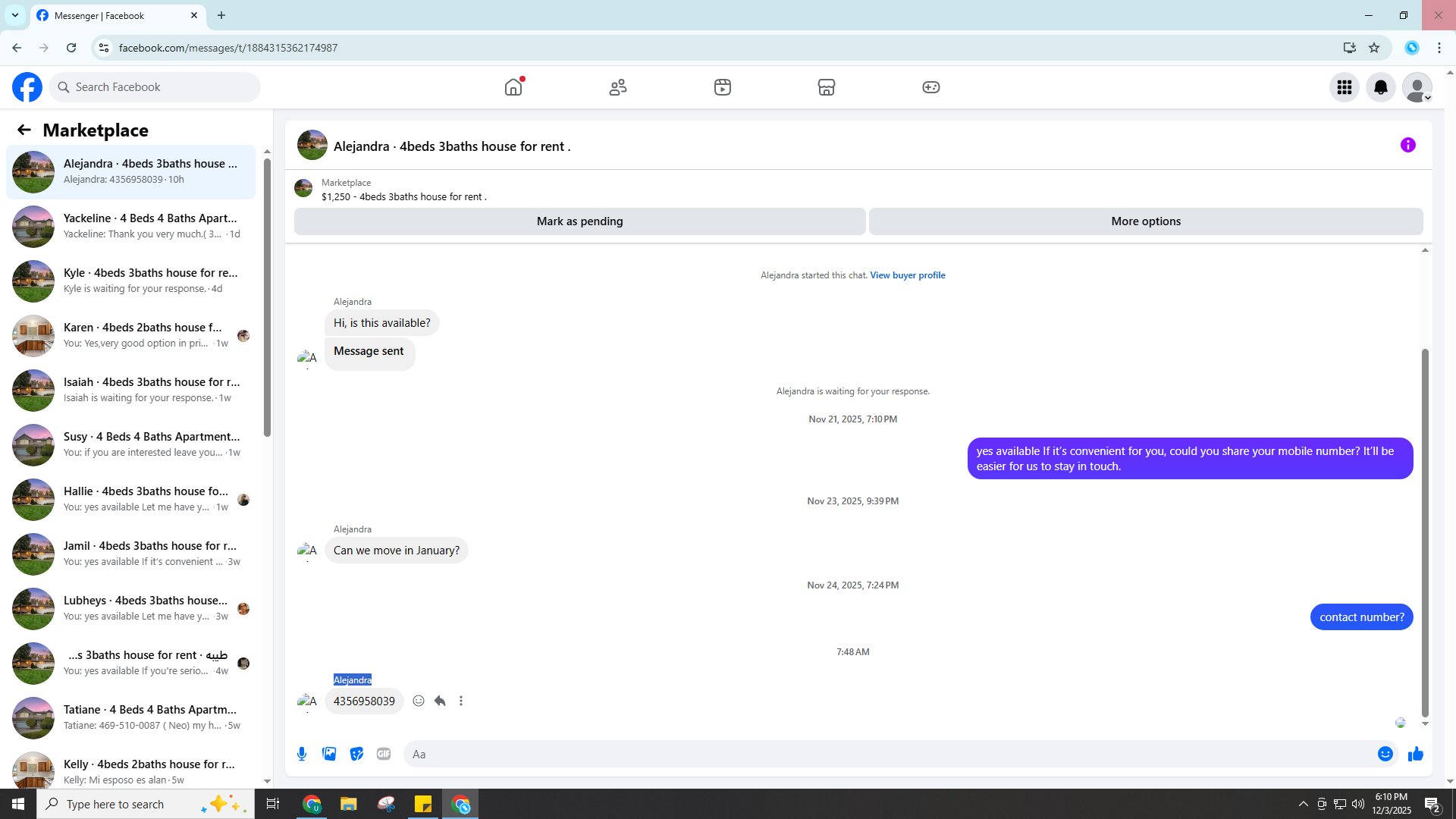Screen dimensions: 1456x819
Task: Open the account profile menu
Action: [x=1417, y=87]
